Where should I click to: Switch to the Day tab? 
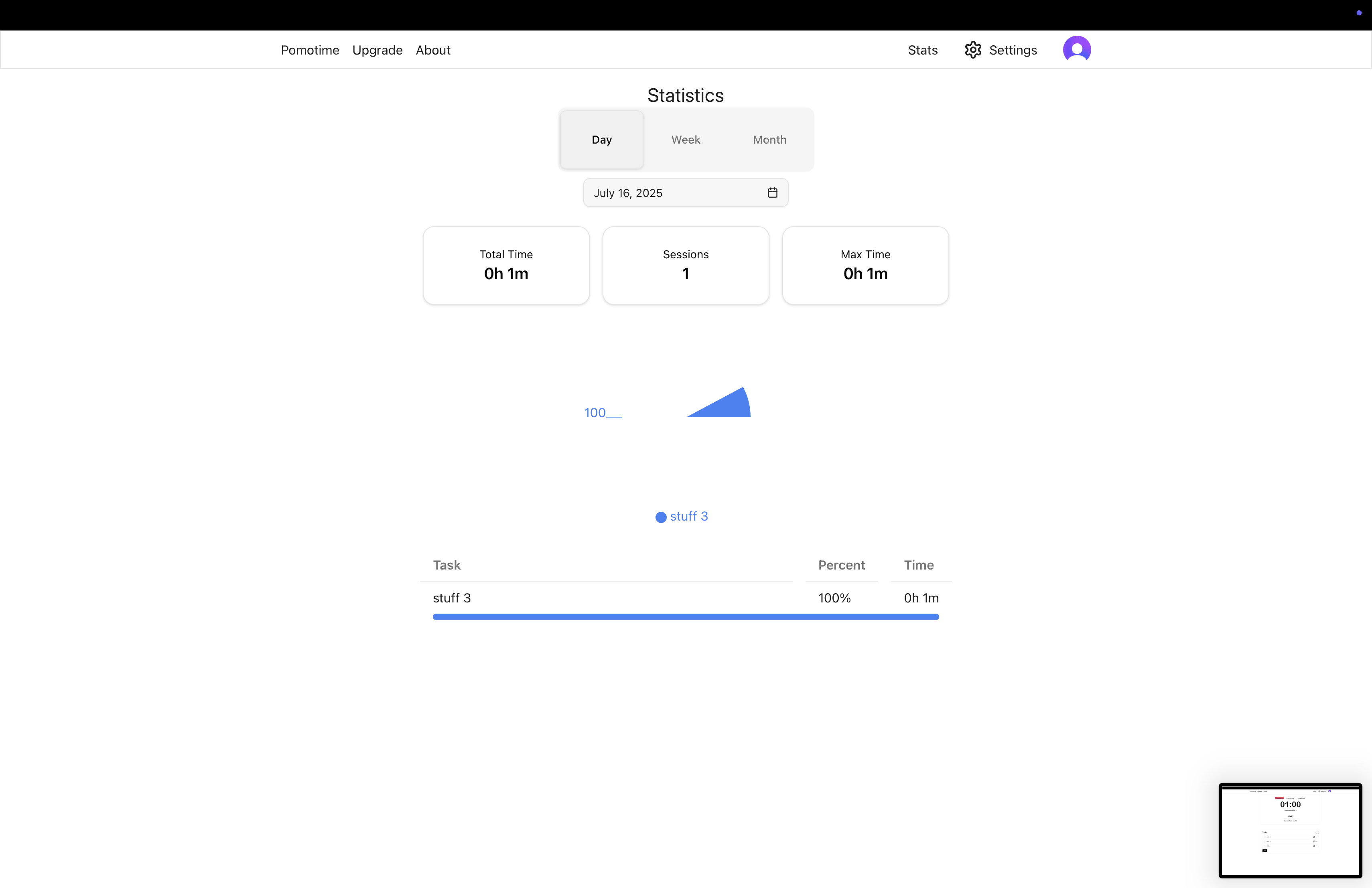coord(602,140)
